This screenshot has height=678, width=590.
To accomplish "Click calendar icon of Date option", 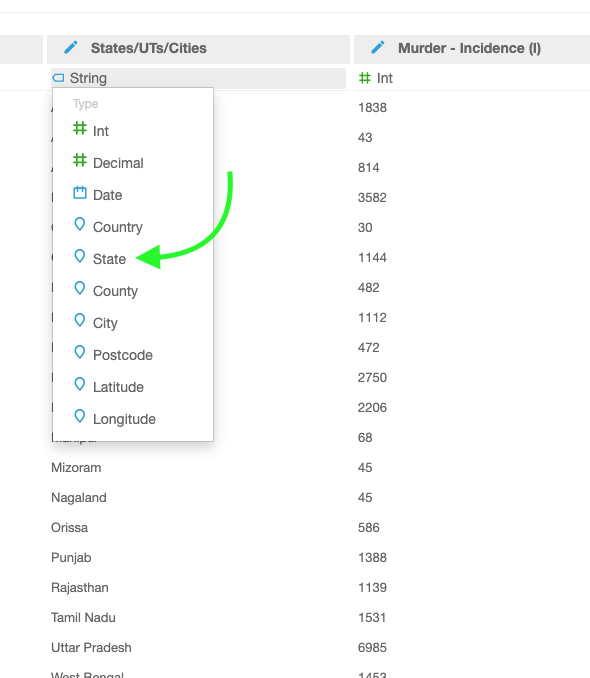I will [80, 192].
